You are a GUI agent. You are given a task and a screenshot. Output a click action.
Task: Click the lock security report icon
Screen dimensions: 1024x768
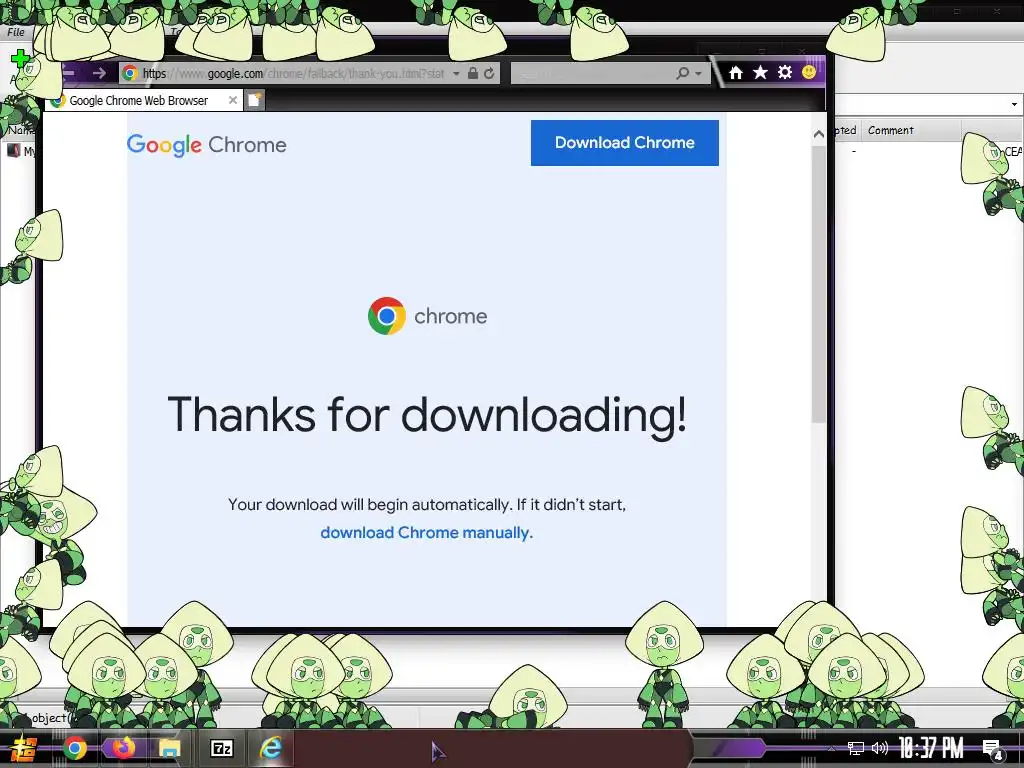[473, 73]
